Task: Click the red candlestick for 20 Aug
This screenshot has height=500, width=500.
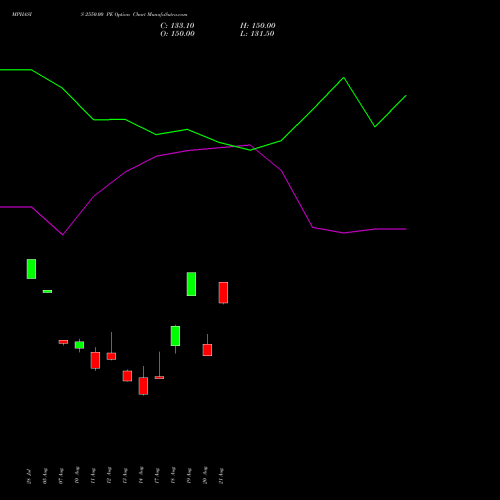Action: pos(207,350)
